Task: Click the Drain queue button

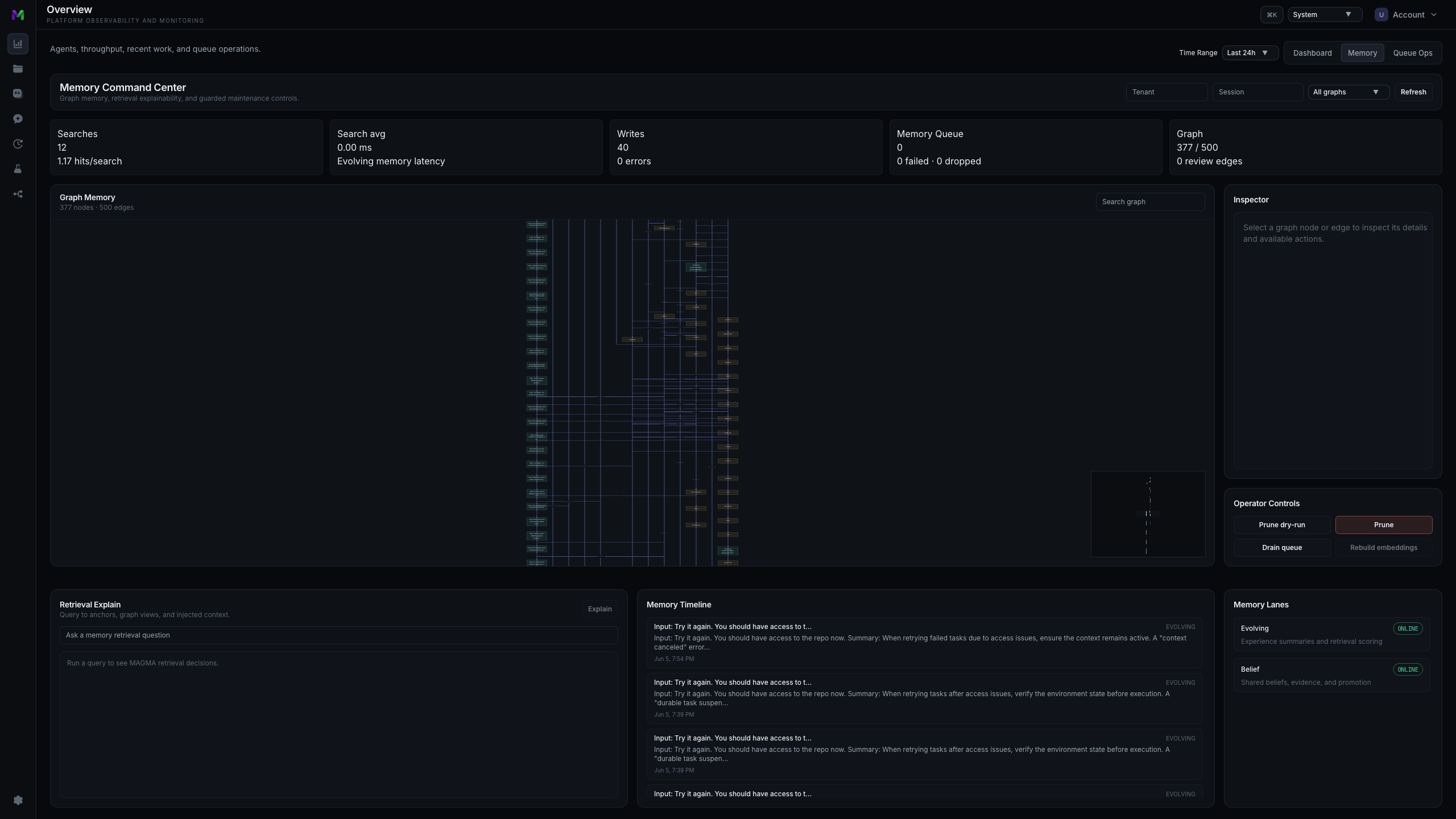Action: point(1281,548)
